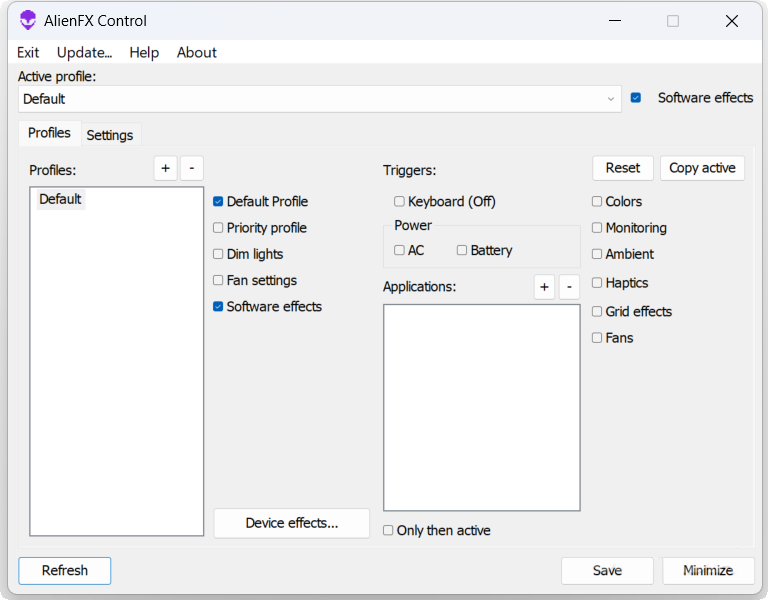Add a new profile with plus button
Screen dimensions: 768x600
pyautogui.click(x=166, y=168)
